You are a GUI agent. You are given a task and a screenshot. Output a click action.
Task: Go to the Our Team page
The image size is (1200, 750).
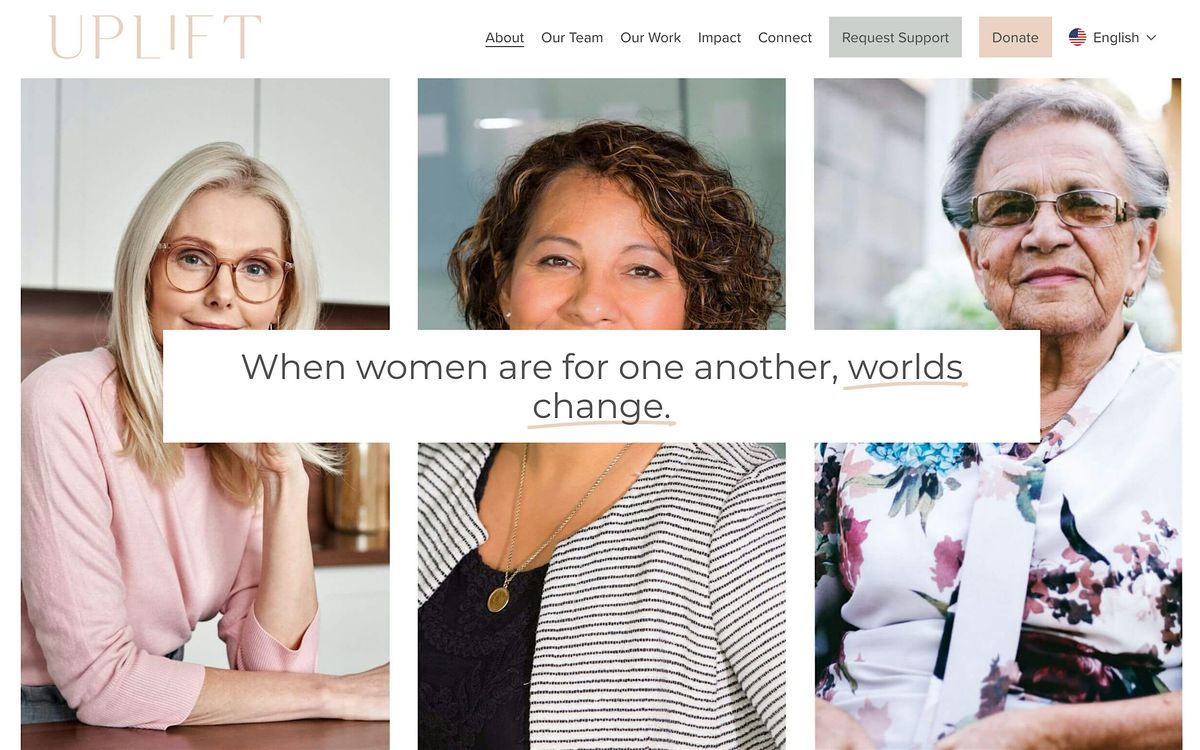pos(572,37)
